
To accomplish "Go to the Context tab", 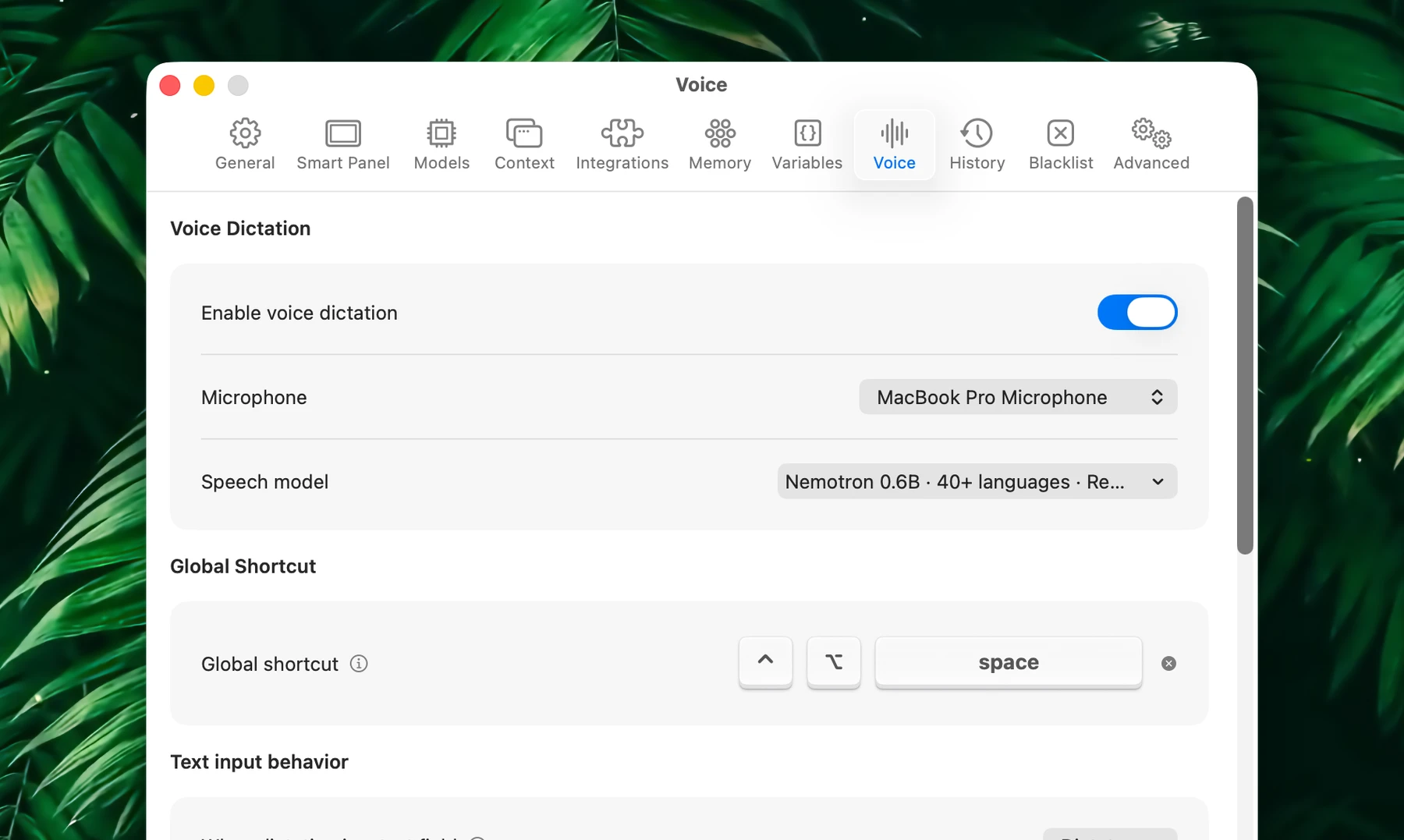I will coord(524,145).
